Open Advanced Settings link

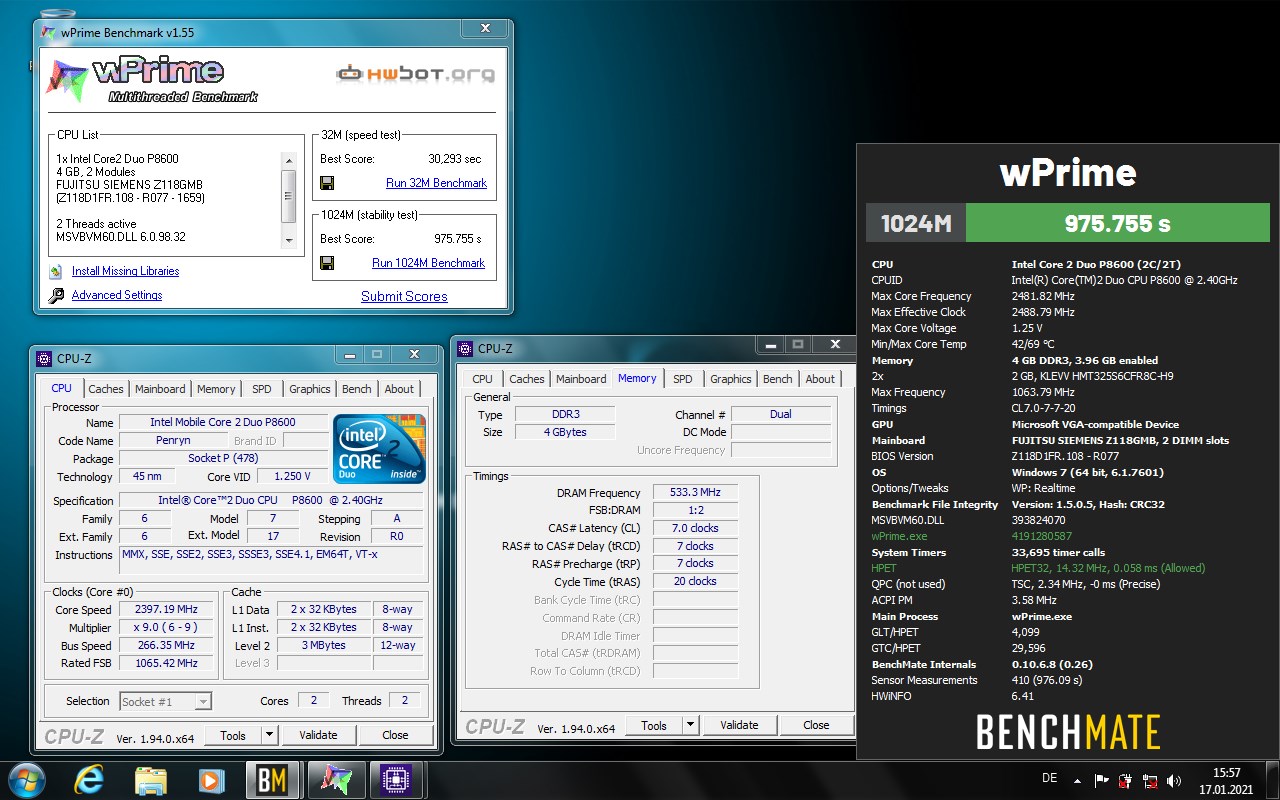coord(117,295)
